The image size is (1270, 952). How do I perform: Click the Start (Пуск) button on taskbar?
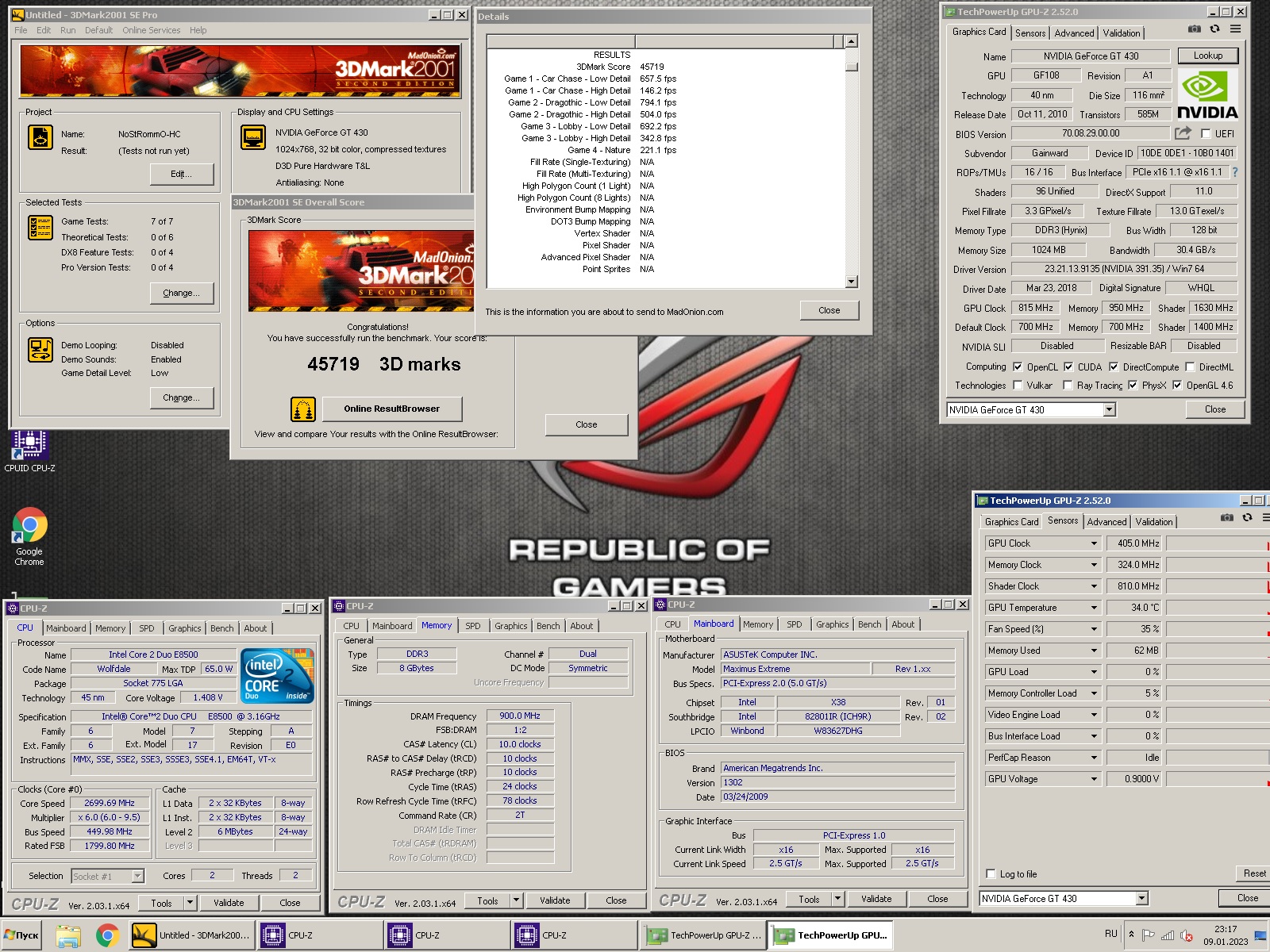[21, 935]
